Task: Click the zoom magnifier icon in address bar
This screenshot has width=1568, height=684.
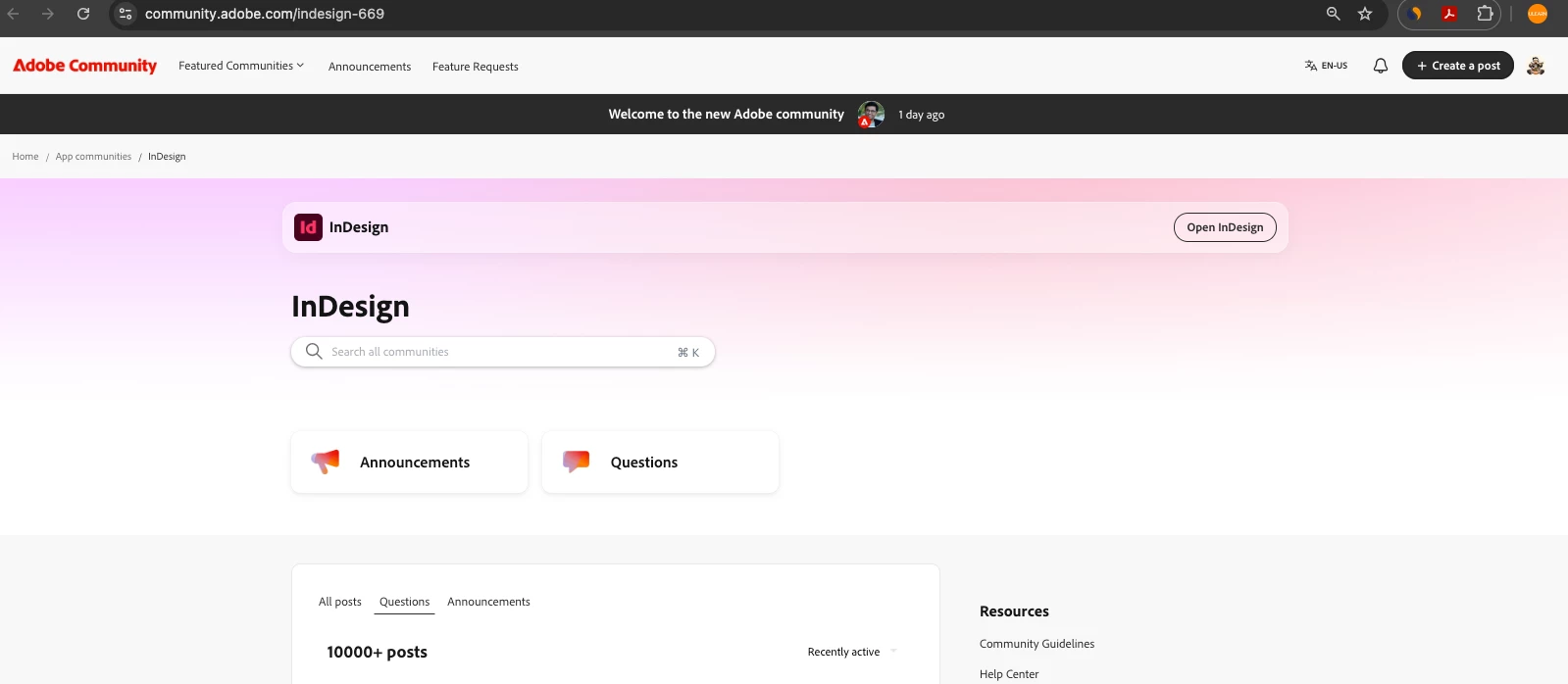Action: pos(1333,14)
